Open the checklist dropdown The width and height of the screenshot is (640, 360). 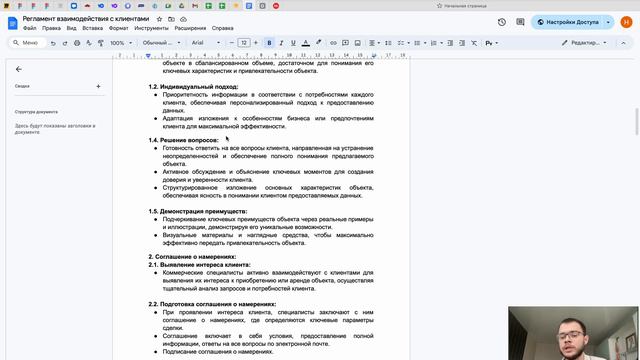pyautogui.click(x=403, y=43)
